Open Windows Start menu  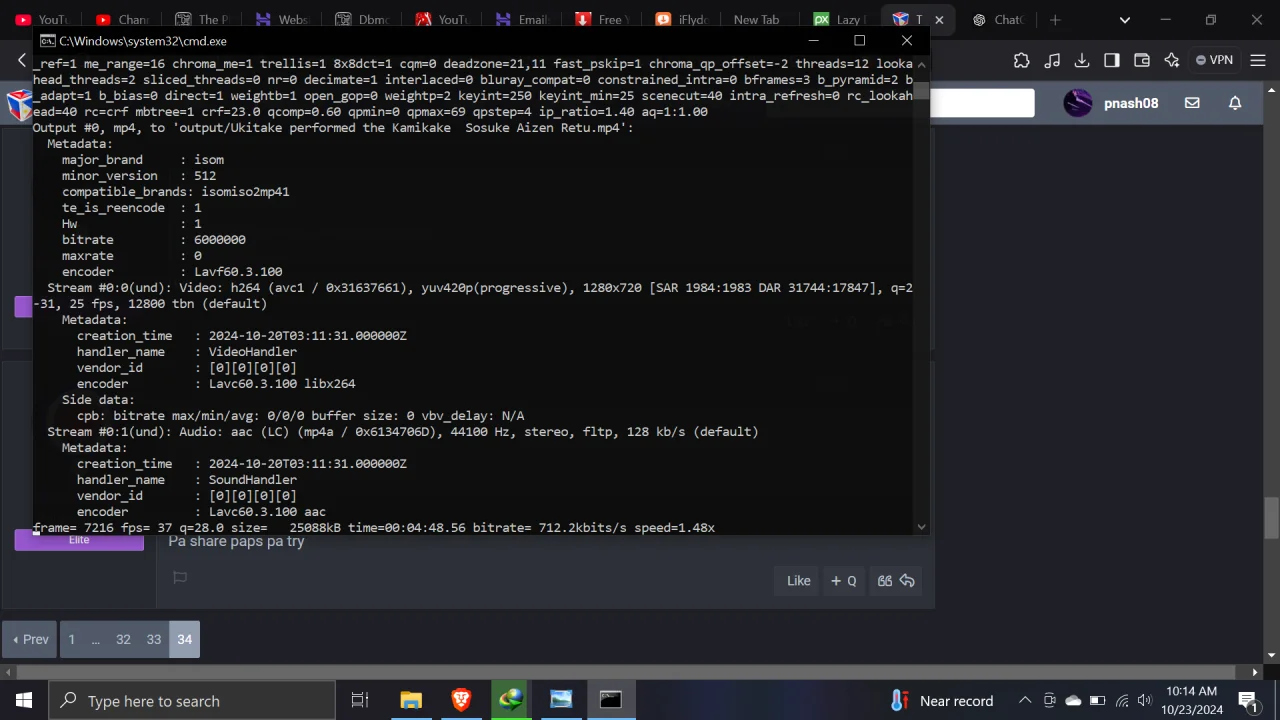pos(23,701)
